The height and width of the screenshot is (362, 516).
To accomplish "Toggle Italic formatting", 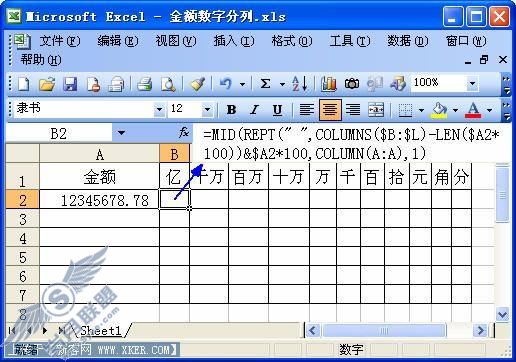I will 255,109.
